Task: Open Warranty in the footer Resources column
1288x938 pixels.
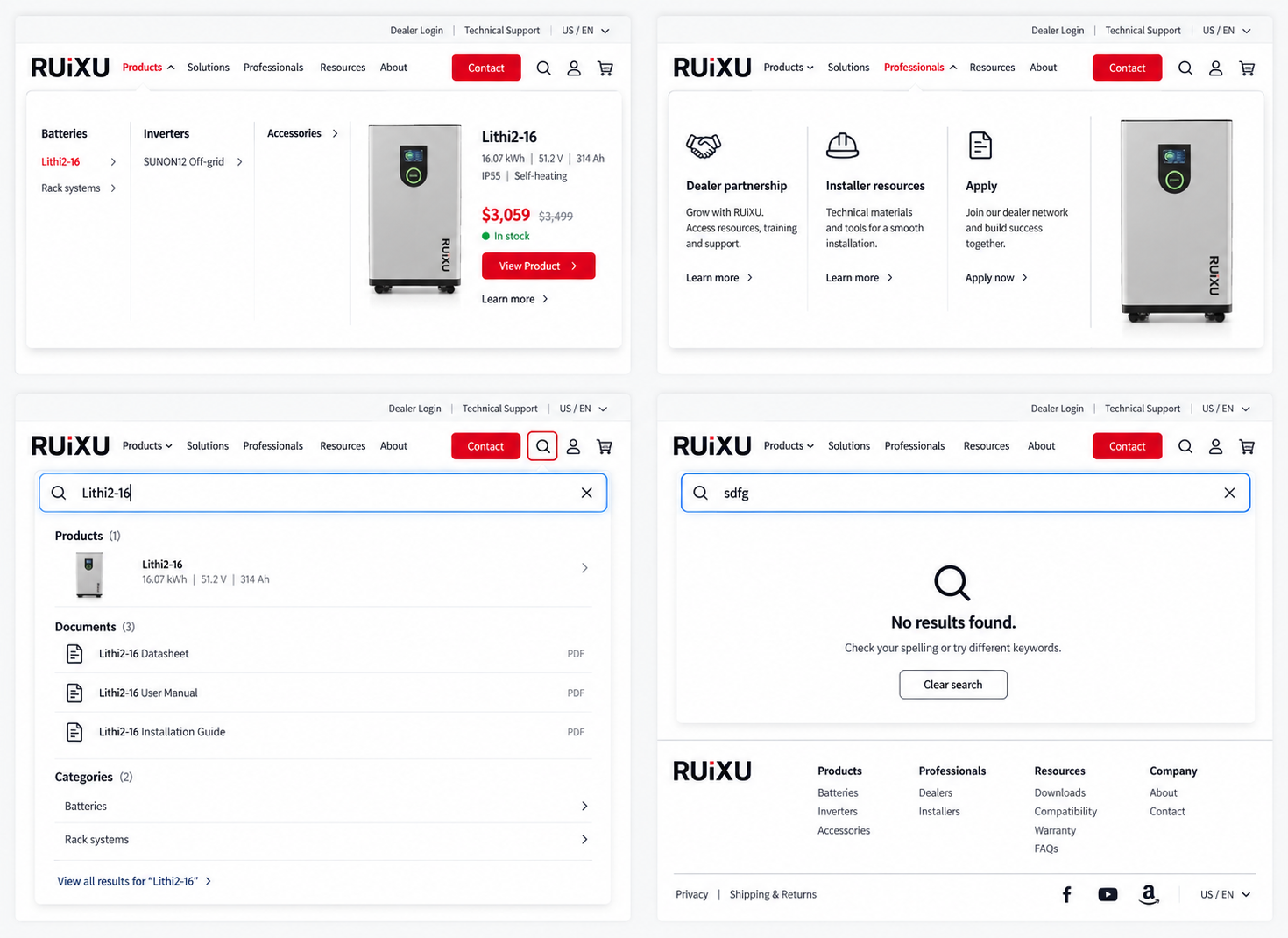Action: click(x=1055, y=831)
